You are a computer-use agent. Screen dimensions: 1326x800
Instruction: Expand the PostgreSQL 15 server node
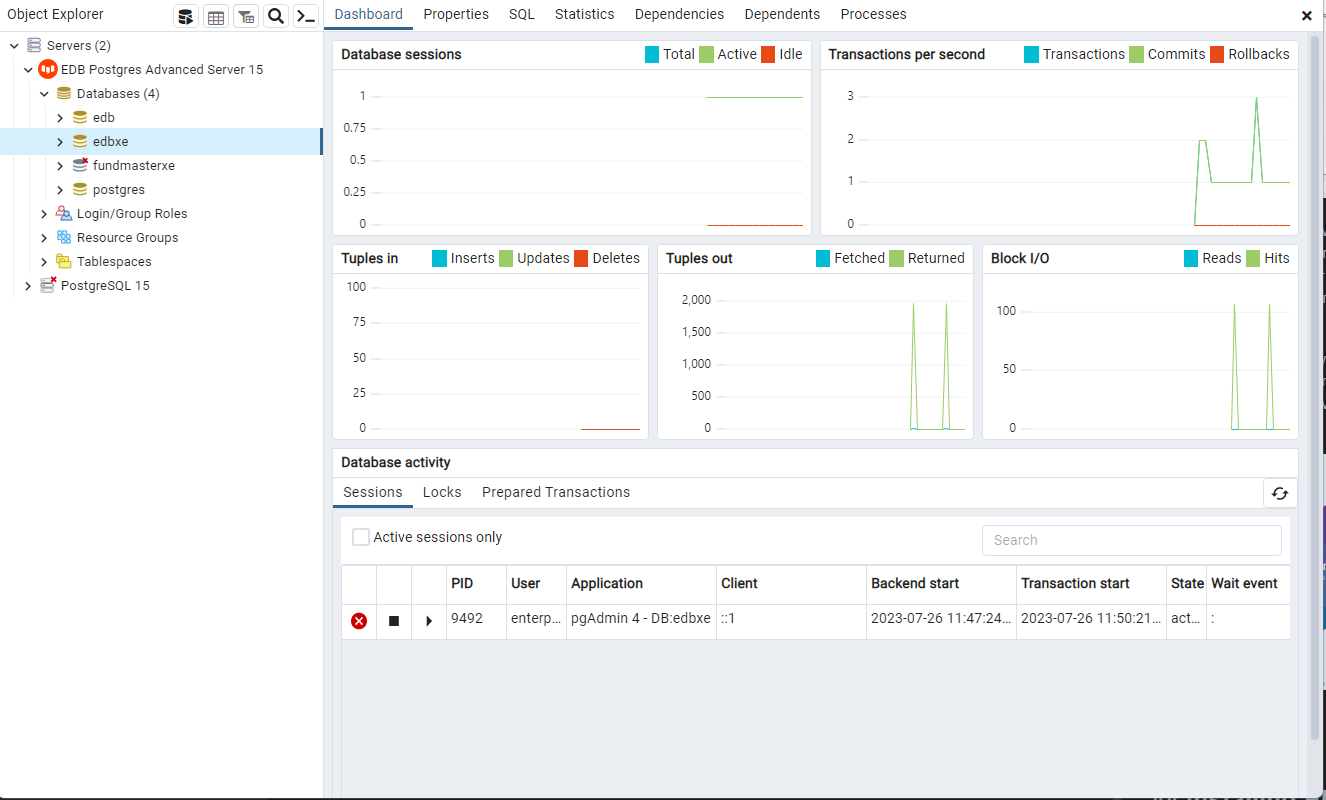[x=28, y=286]
